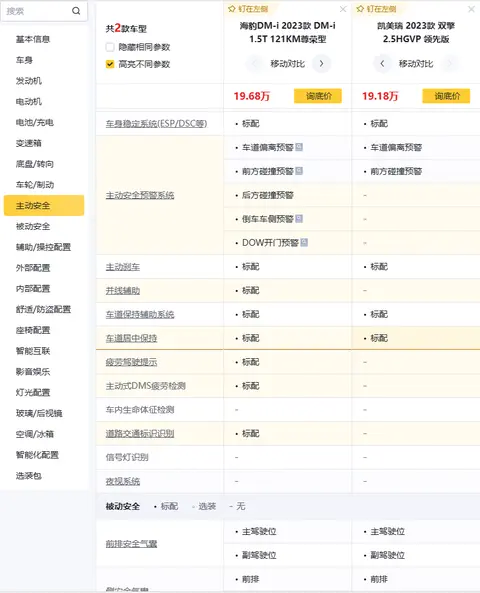Click 询底价 button for 19.68万 car

coord(318,96)
